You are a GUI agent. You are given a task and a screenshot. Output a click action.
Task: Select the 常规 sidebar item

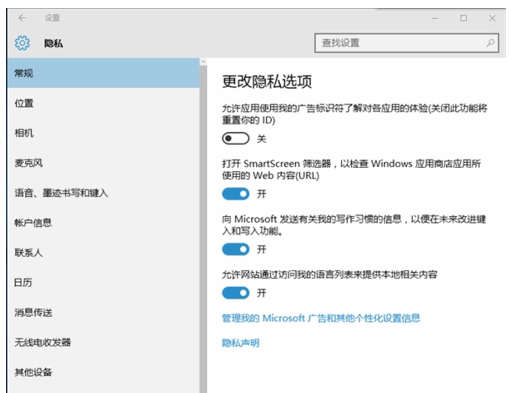[x=103, y=73]
